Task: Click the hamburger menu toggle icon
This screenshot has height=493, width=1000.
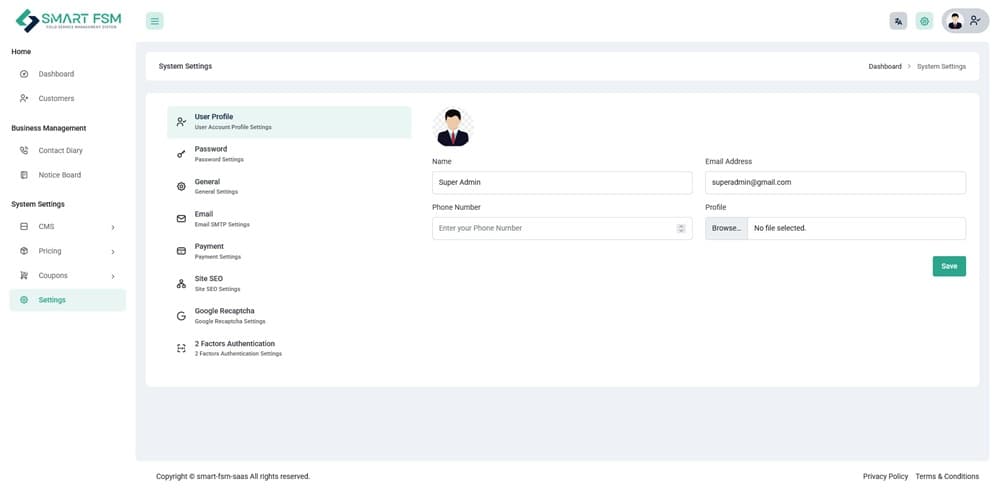Action: tap(154, 21)
